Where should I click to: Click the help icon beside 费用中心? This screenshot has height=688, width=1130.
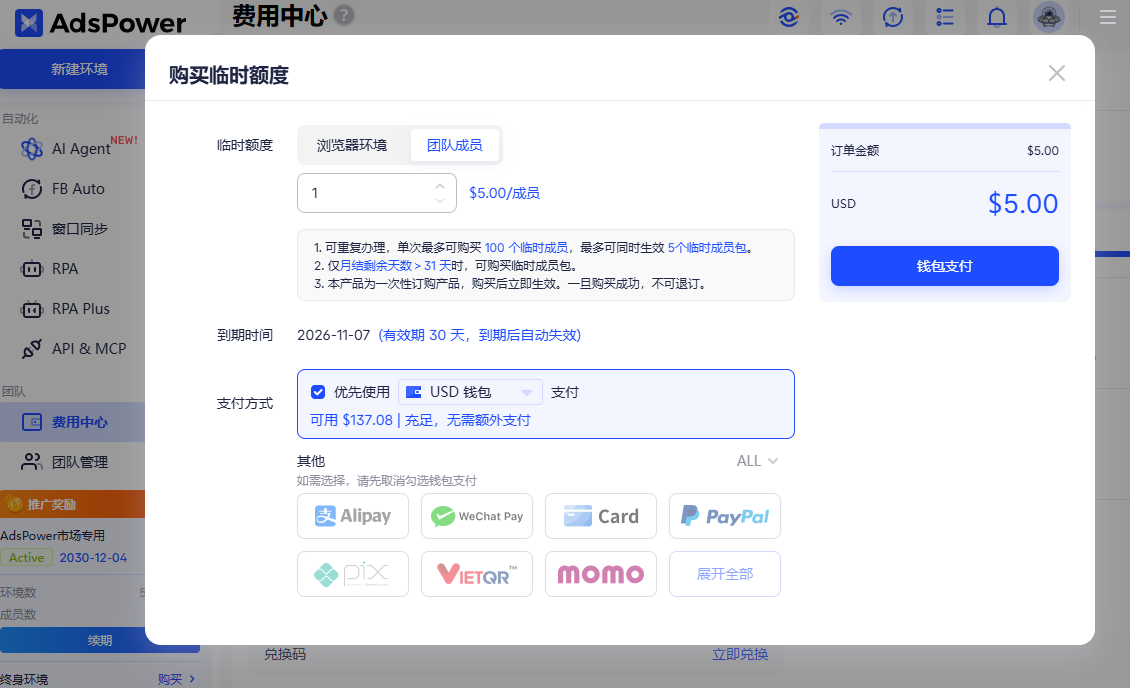click(344, 14)
